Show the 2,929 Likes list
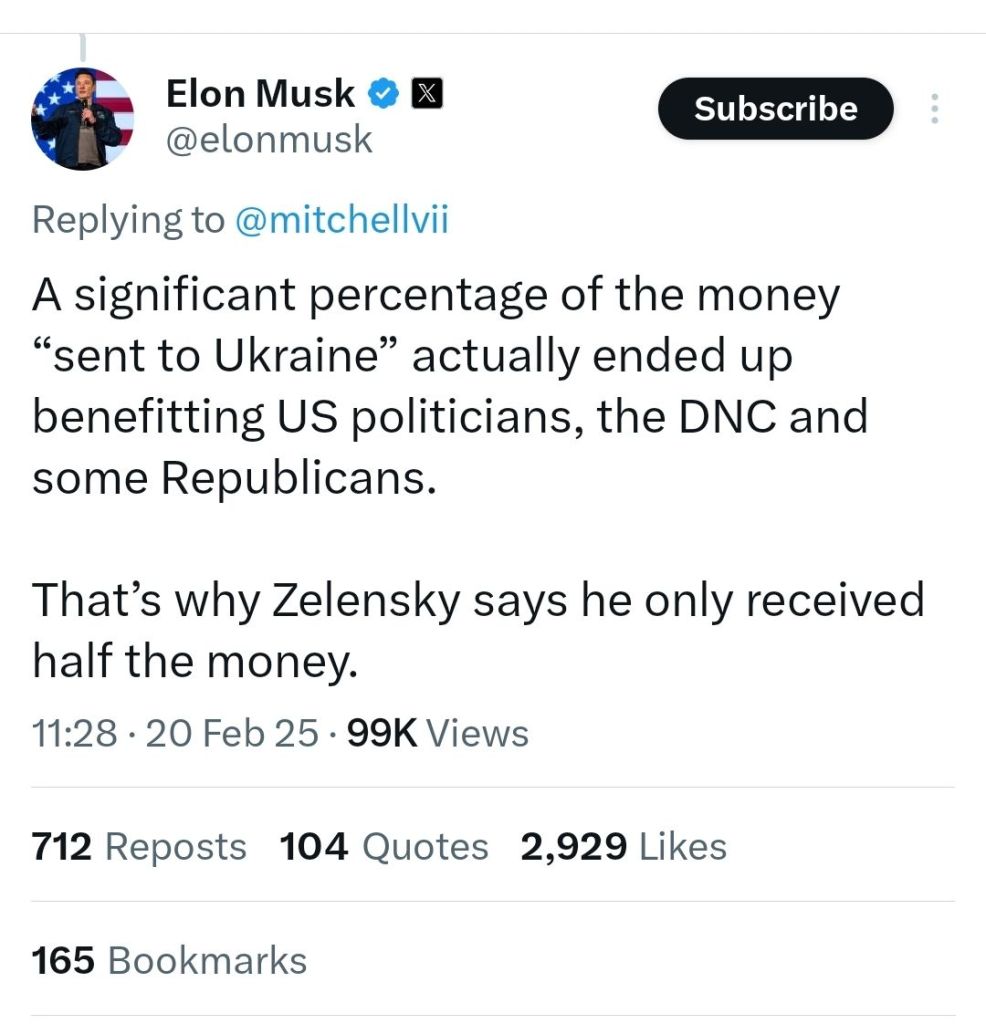The image size is (986, 1024). point(623,847)
